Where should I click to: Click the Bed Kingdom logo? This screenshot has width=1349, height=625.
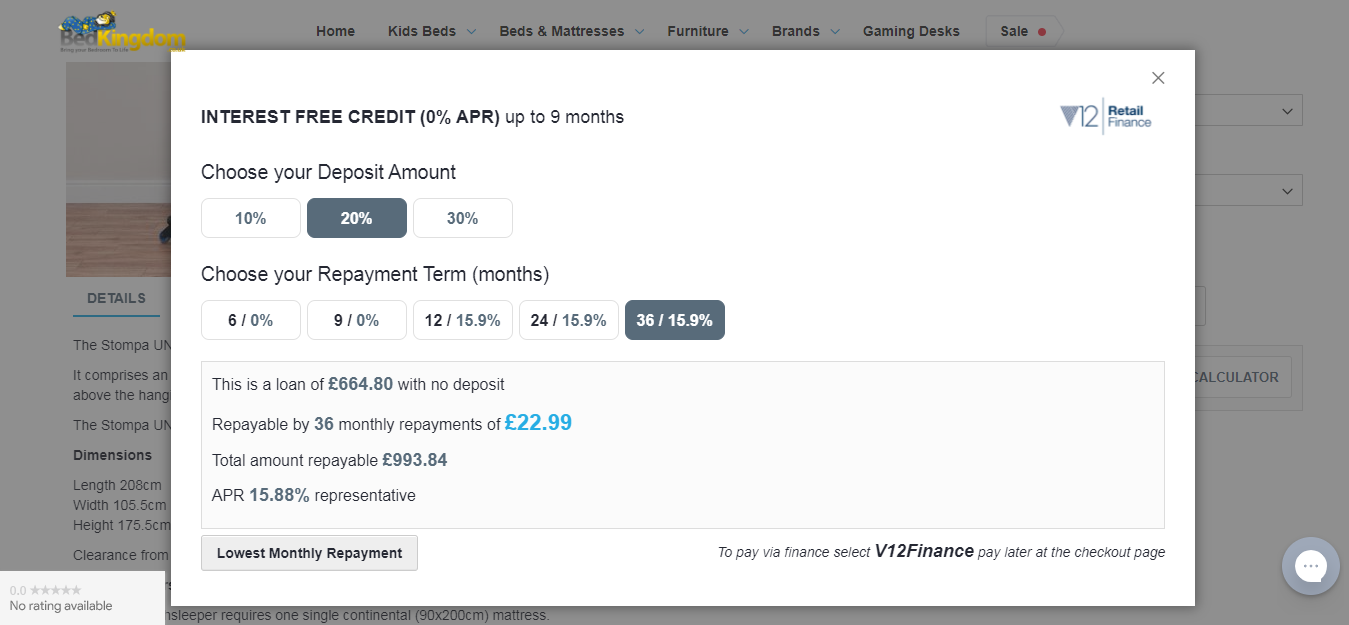coord(122,32)
